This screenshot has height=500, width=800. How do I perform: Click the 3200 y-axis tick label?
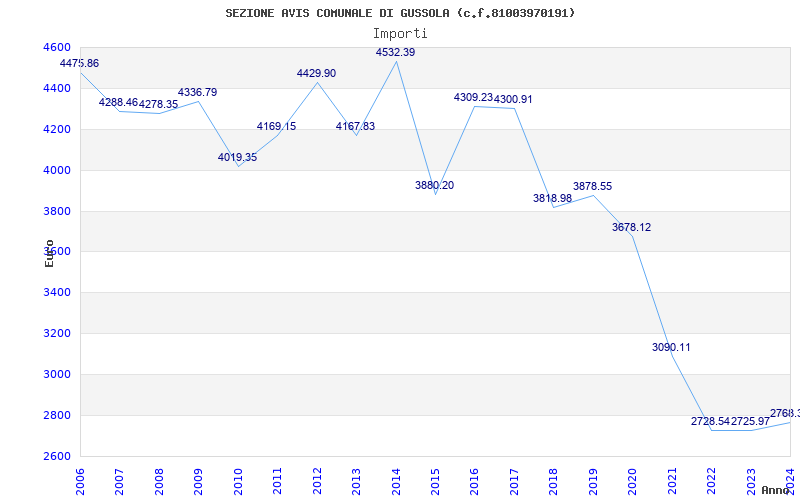click(58, 334)
